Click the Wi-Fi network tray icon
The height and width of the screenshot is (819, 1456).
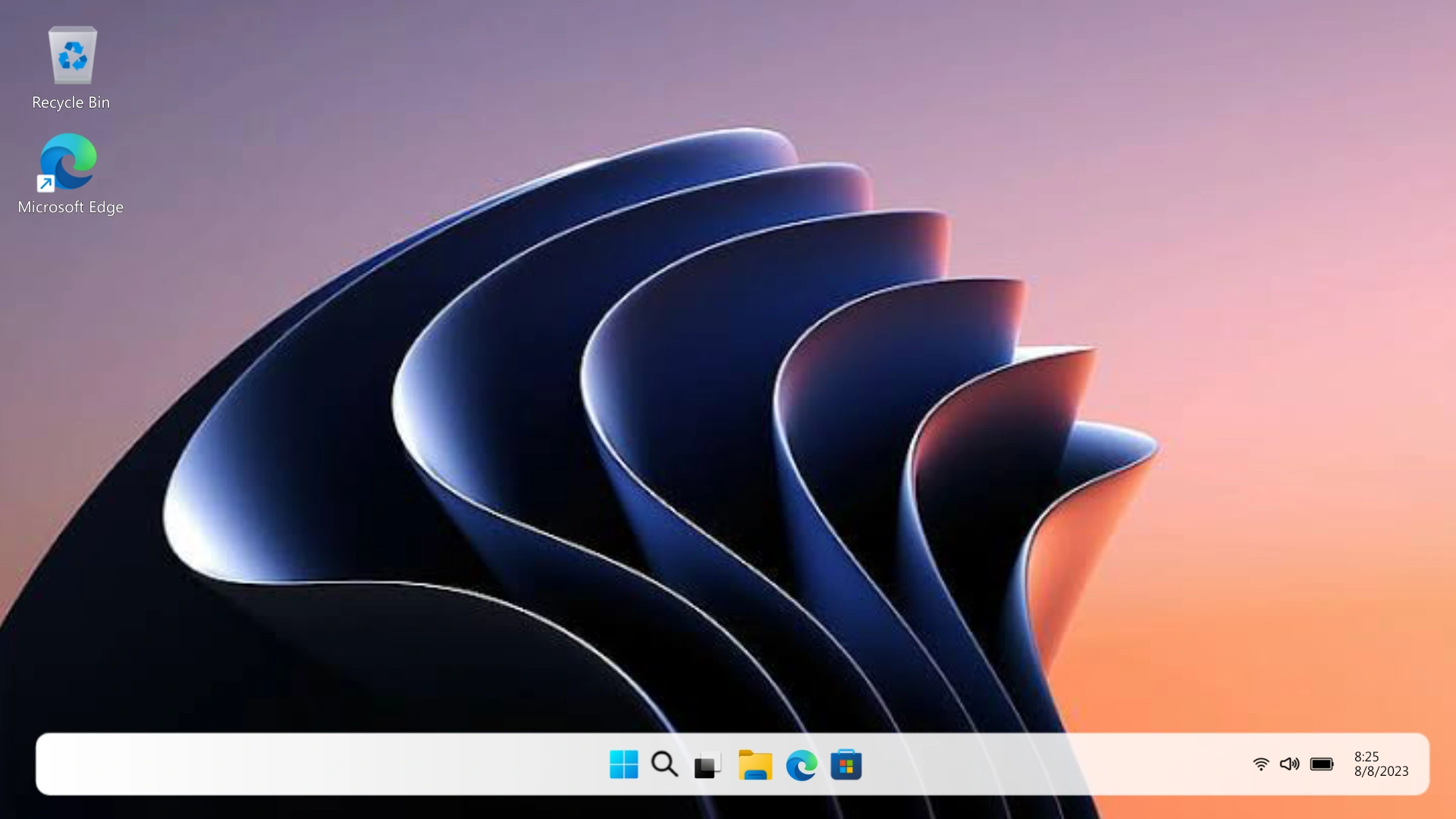pyautogui.click(x=1260, y=764)
